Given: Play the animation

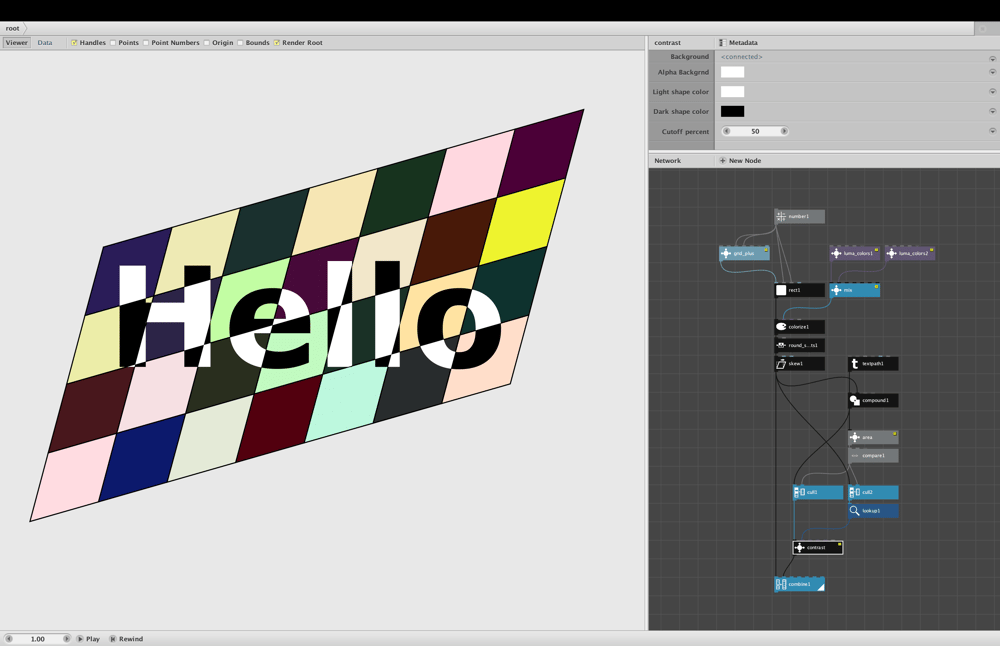Looking at the screenshot, I should click(89, 638).
